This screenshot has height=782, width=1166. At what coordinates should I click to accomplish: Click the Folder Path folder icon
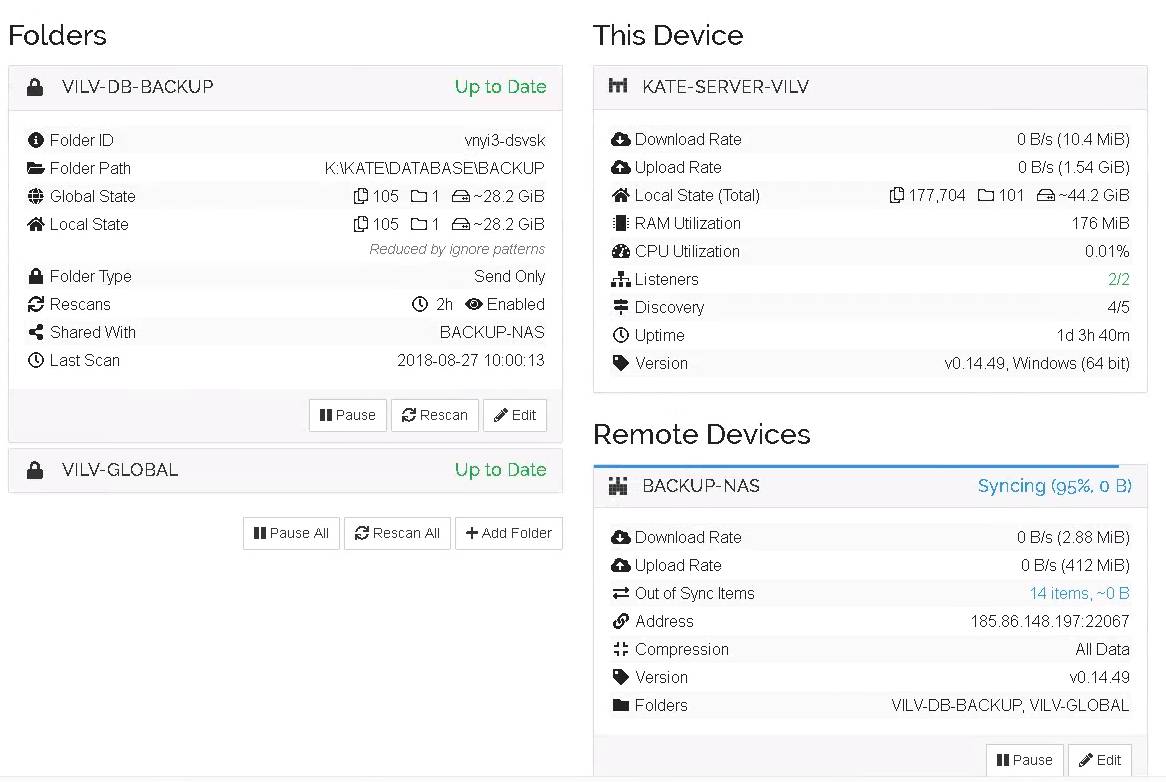click(36, 168)
